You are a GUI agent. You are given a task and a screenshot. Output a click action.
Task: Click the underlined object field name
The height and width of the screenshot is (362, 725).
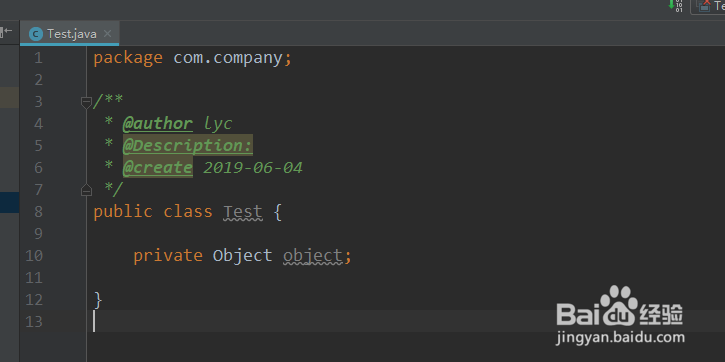tap(312, 256)
